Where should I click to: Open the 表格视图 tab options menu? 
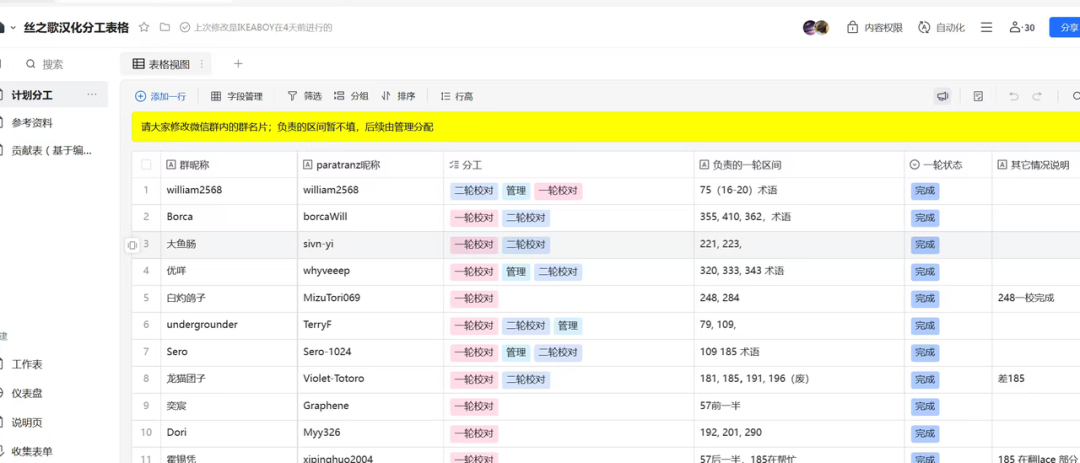202,64
